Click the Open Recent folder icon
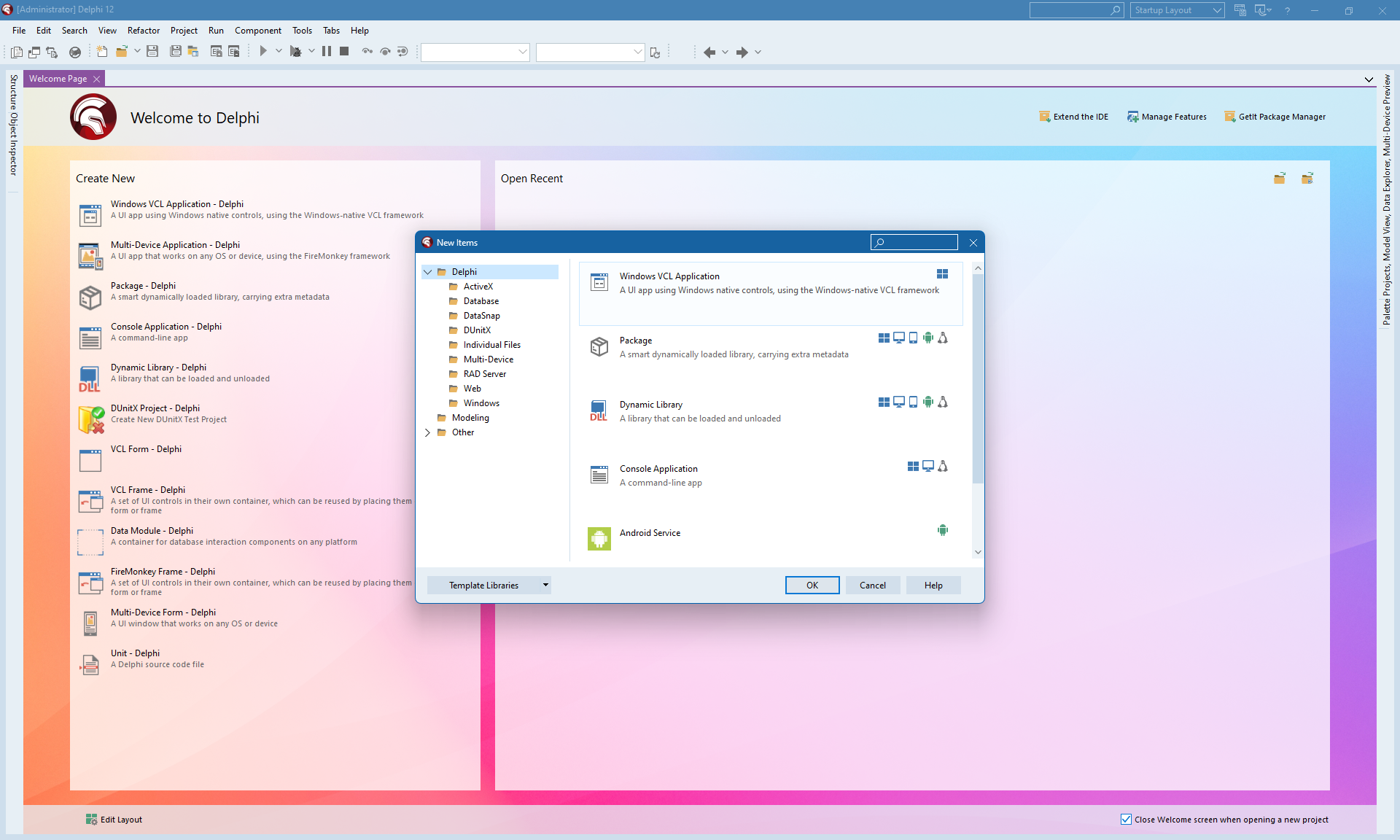Screen dimensions: 1400x840 click(1280, 179)
